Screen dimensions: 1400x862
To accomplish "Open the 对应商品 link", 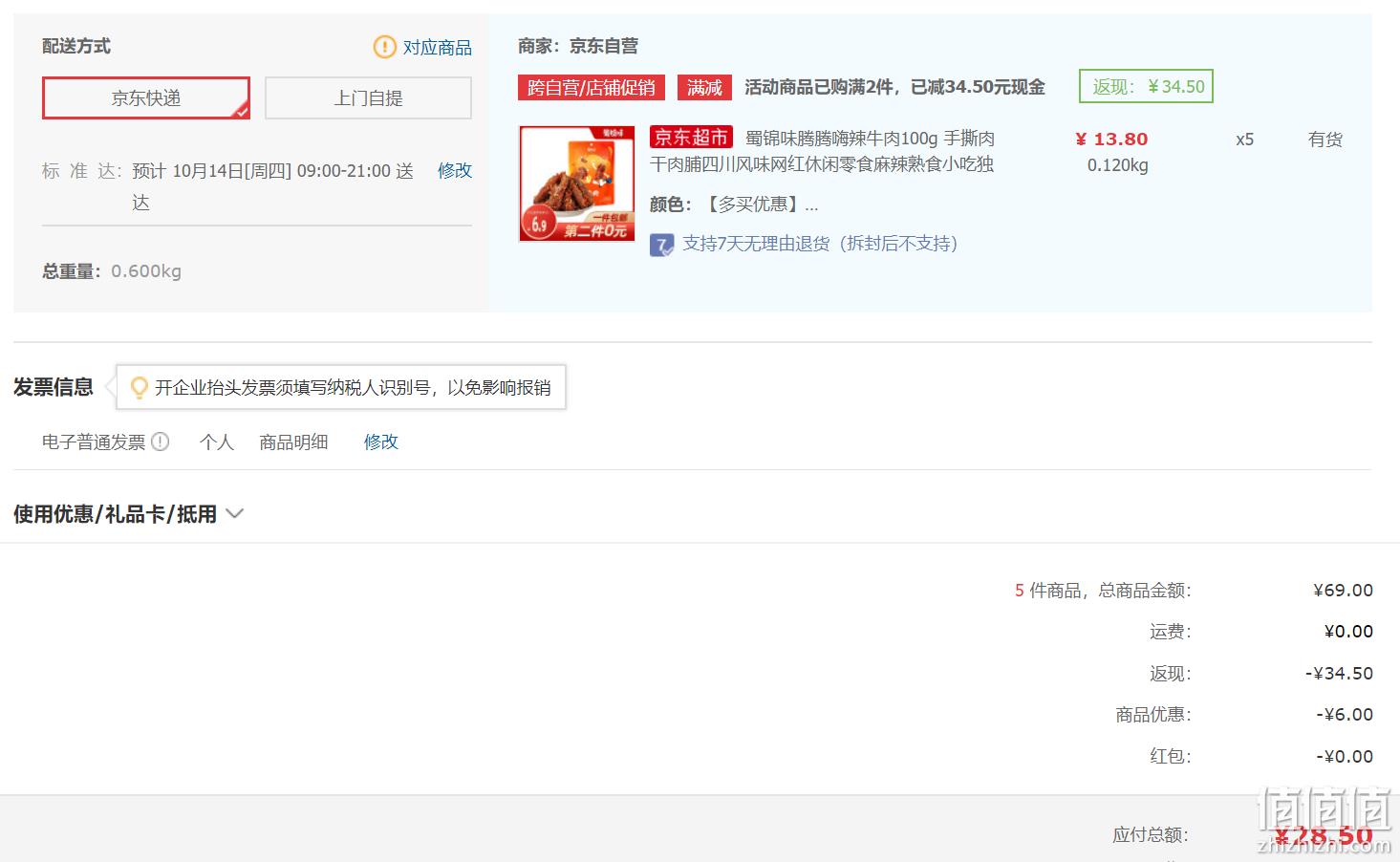I will (437, 47).
